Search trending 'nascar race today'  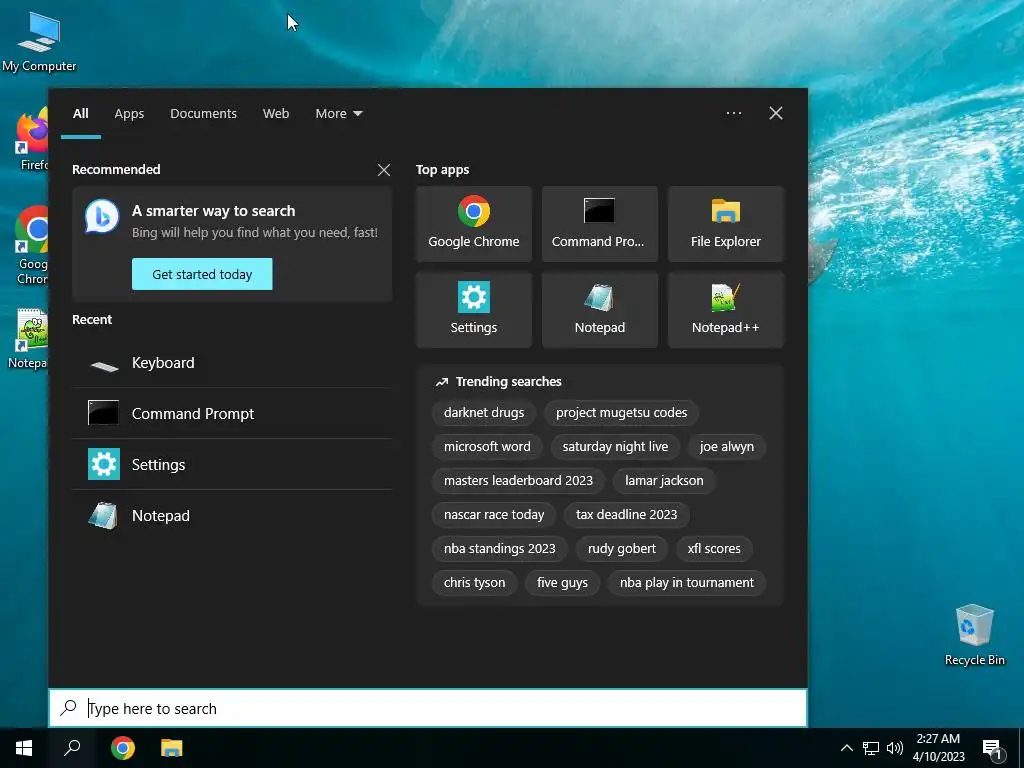point(494,515)
